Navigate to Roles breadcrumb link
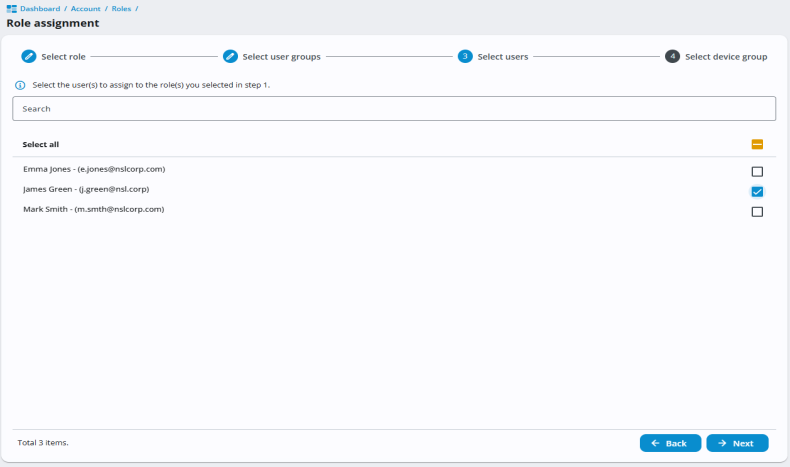790x467 pixels. tap(121, 9)
